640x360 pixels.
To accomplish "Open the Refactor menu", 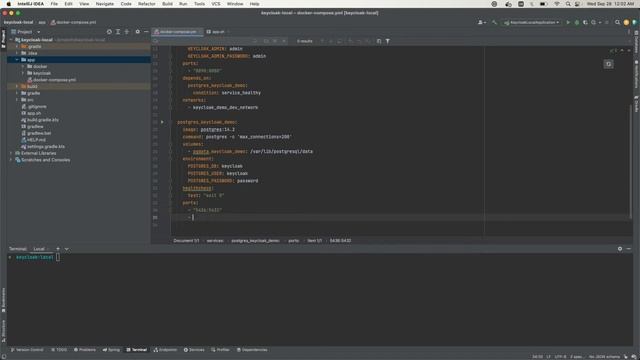I will [x=147, y=4].
